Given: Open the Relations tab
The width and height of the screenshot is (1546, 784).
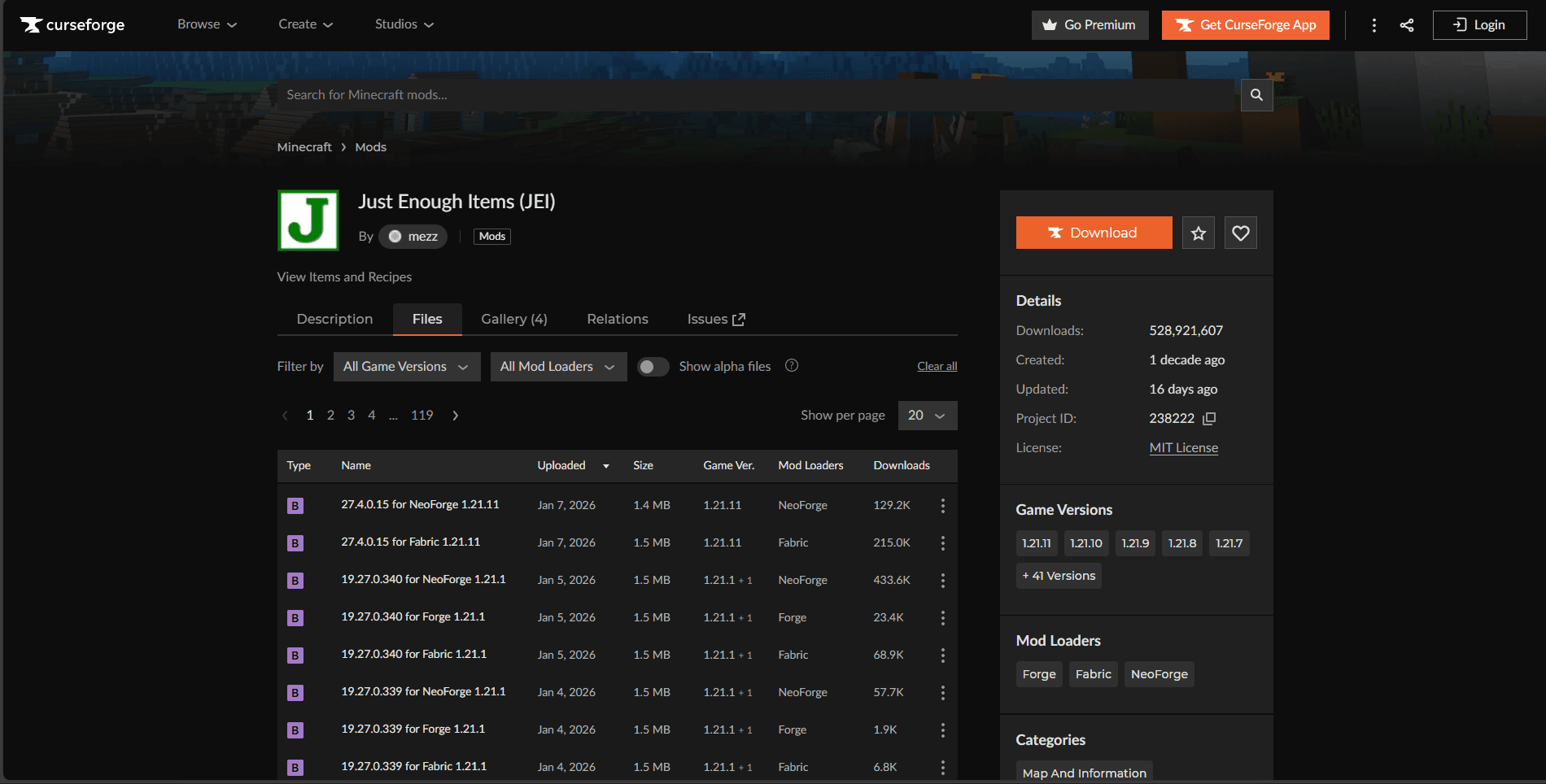Looking at the screenshot, I should 618,319.
